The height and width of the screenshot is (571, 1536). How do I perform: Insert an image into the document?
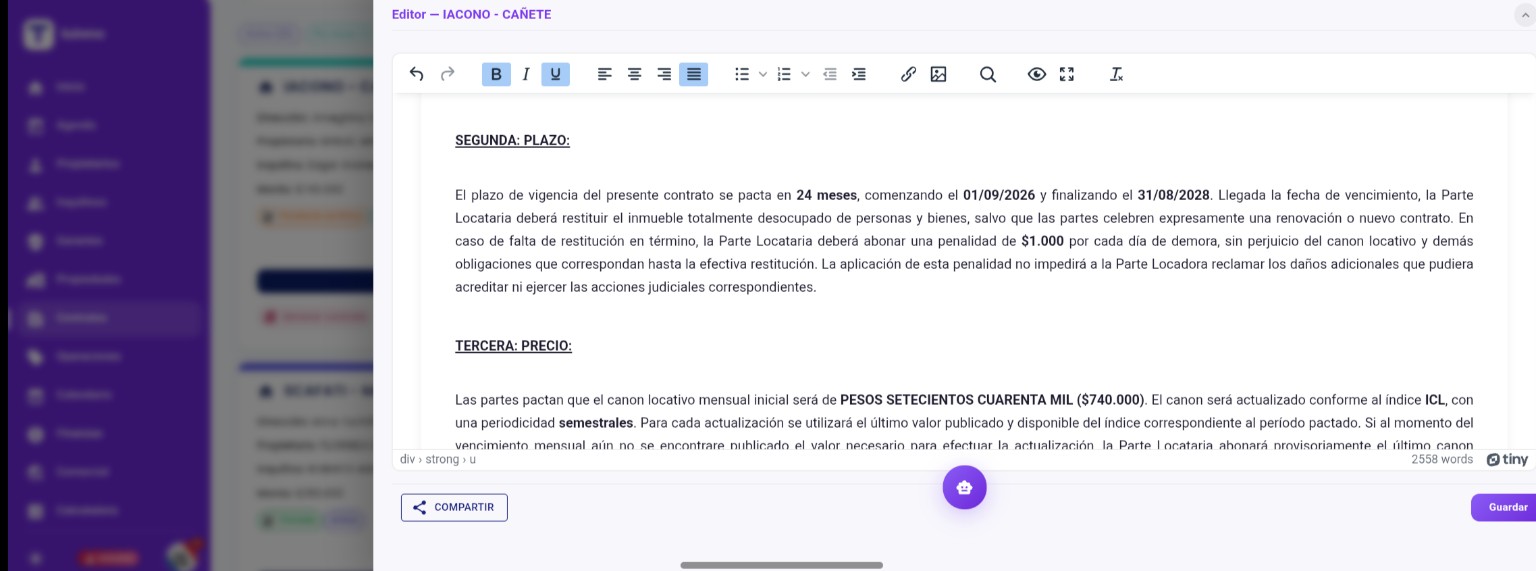click(938, 74)
